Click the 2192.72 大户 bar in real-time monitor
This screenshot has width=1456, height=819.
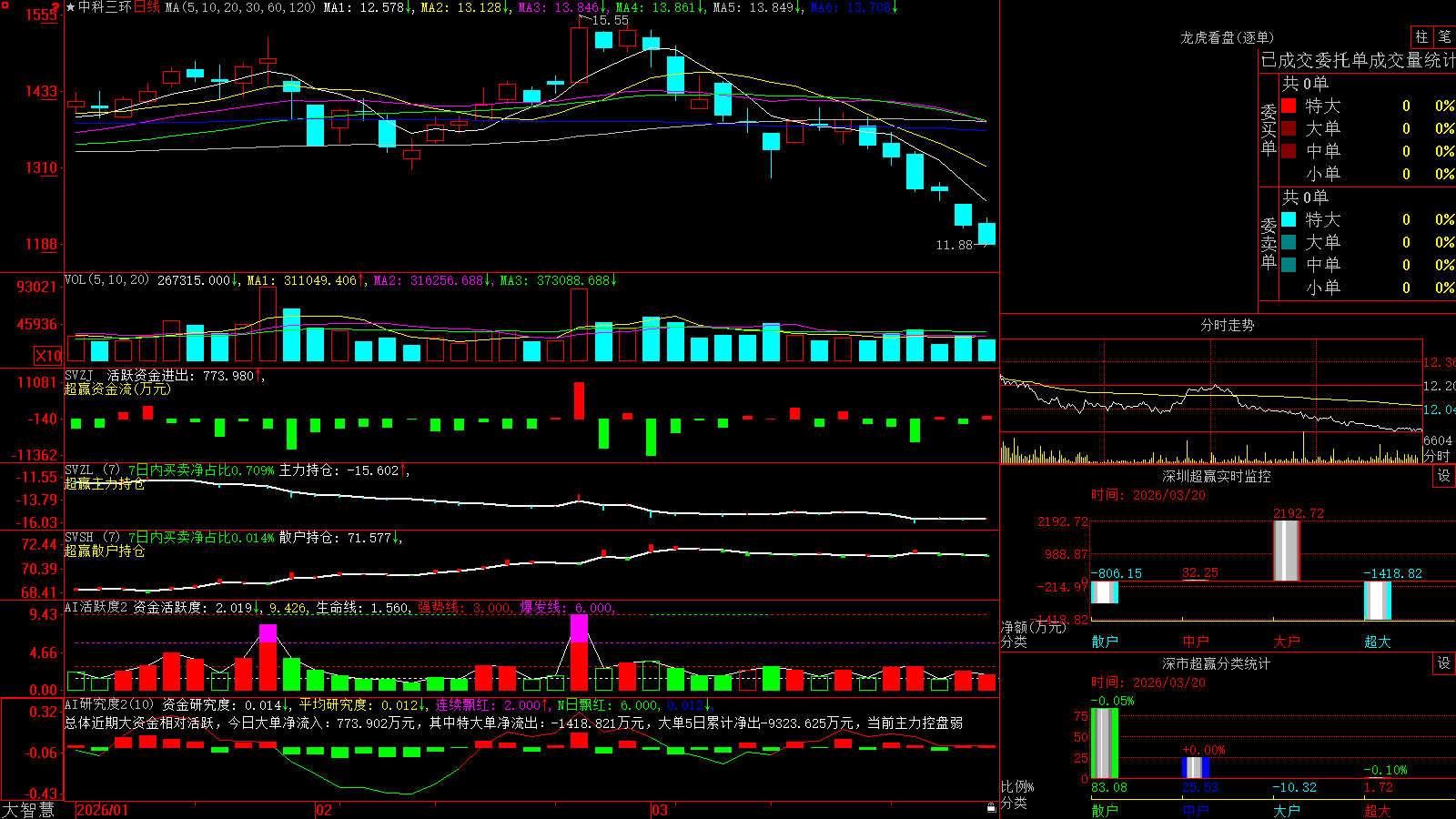point(1286,551)
